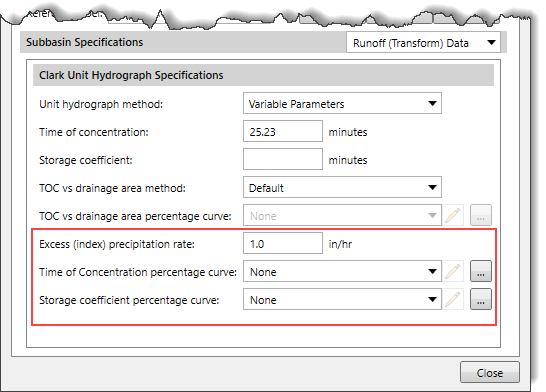546x392 pixels.
Task: Click the 'minutes' unit beside Time of concentration
Action: [348, 132]
